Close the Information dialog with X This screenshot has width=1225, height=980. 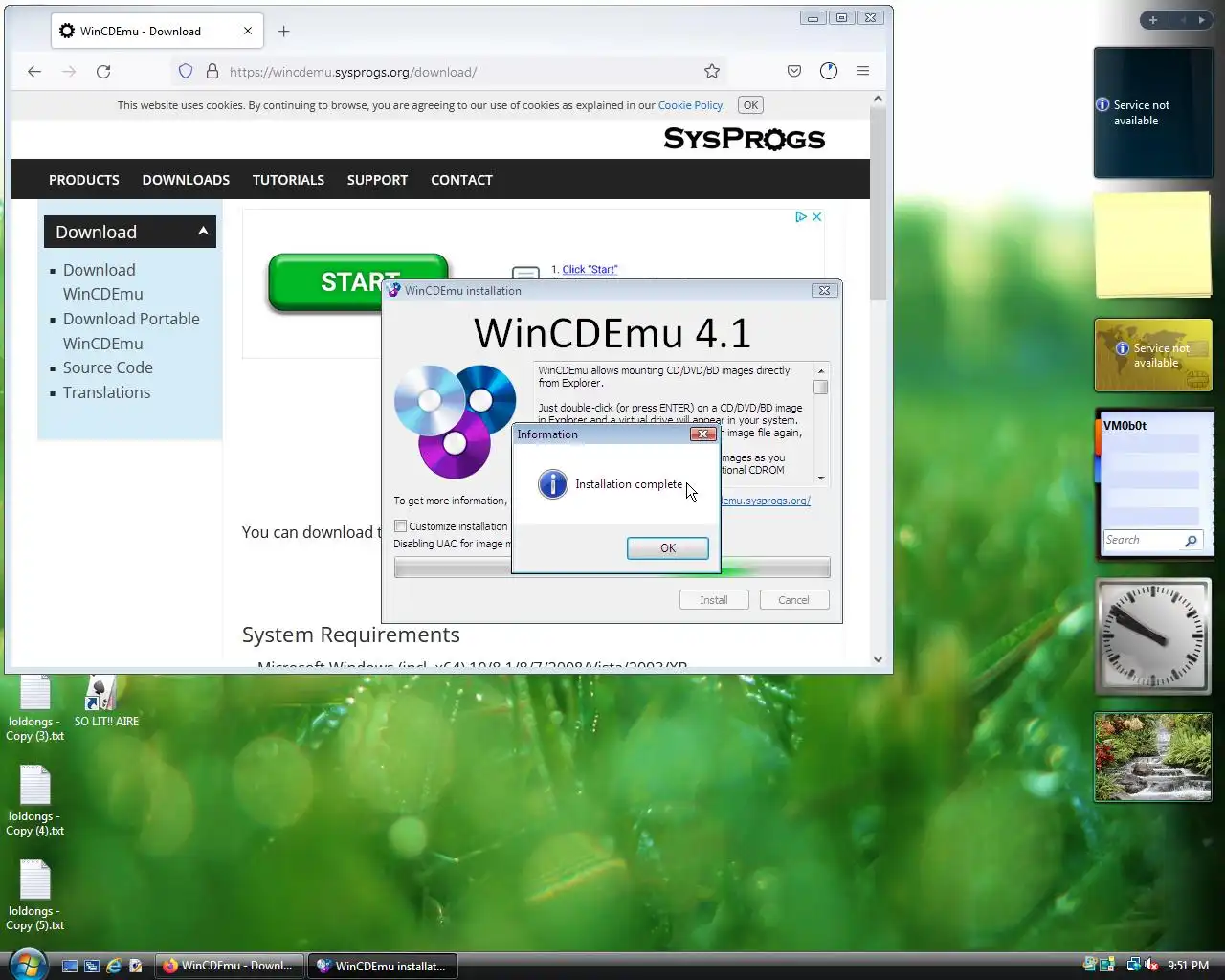point(703,434)
